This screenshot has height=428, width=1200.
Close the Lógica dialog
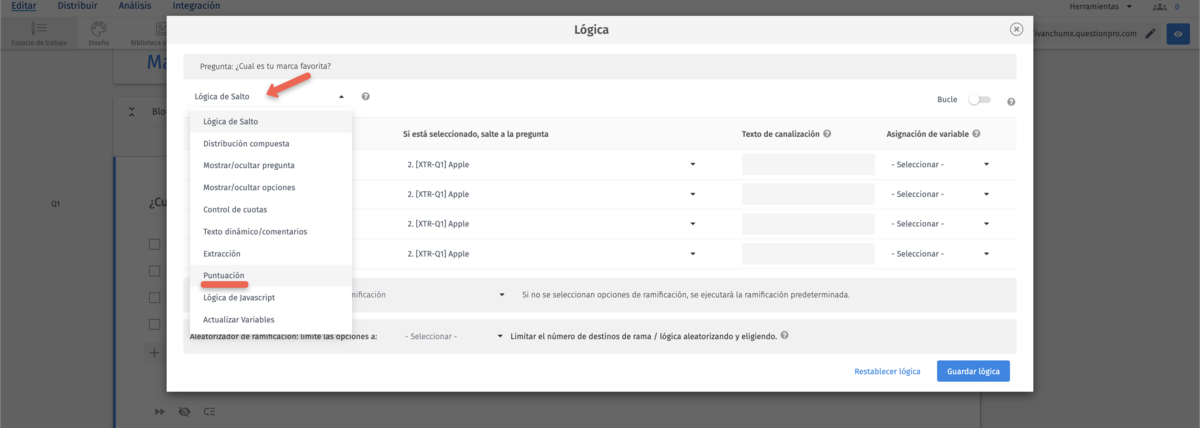tap(1016, 29)
